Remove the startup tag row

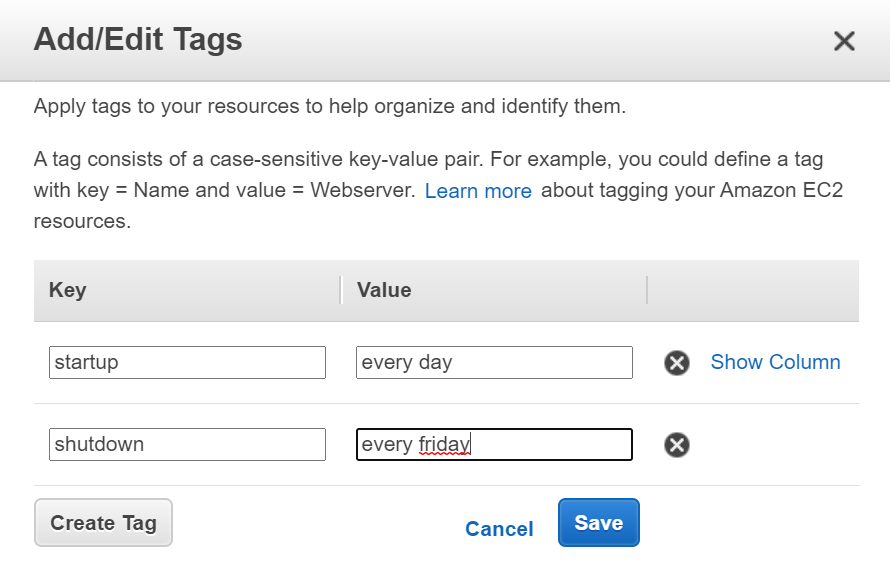click(677, 363)
